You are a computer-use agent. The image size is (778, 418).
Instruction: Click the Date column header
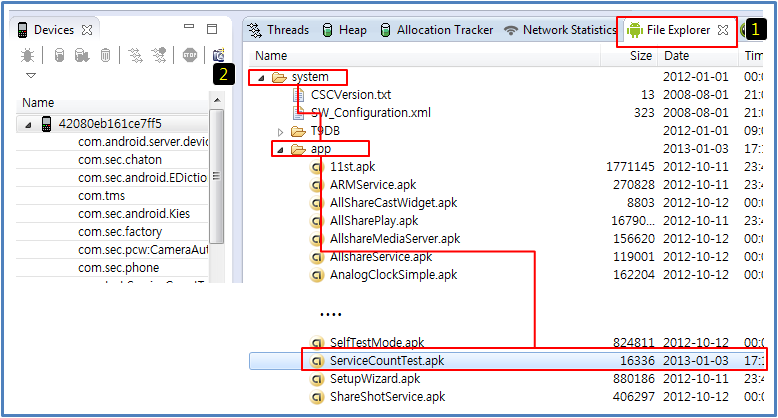coord(698,56)
